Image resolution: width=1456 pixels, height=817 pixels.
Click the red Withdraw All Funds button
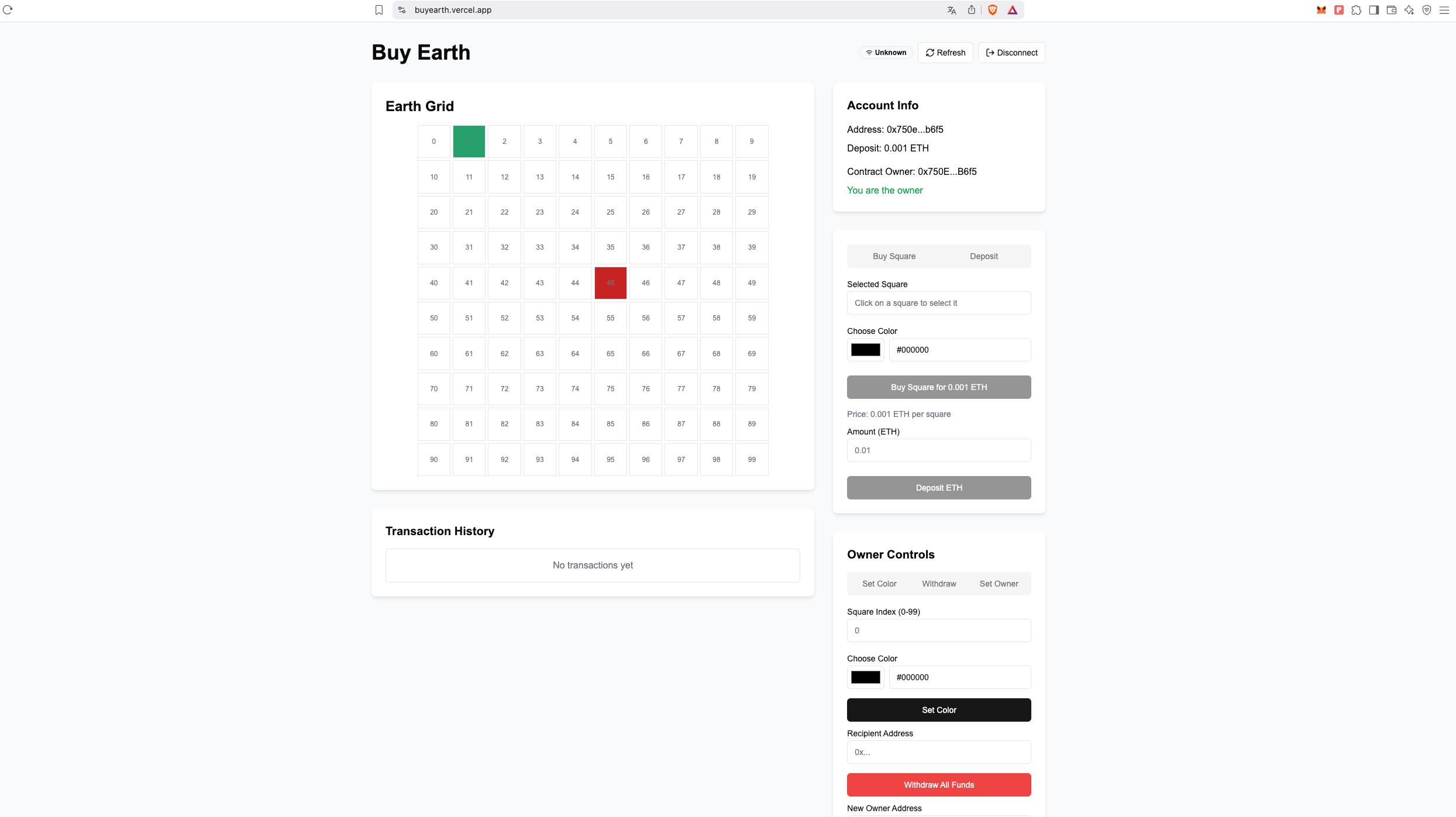click(x=939, y=785)
